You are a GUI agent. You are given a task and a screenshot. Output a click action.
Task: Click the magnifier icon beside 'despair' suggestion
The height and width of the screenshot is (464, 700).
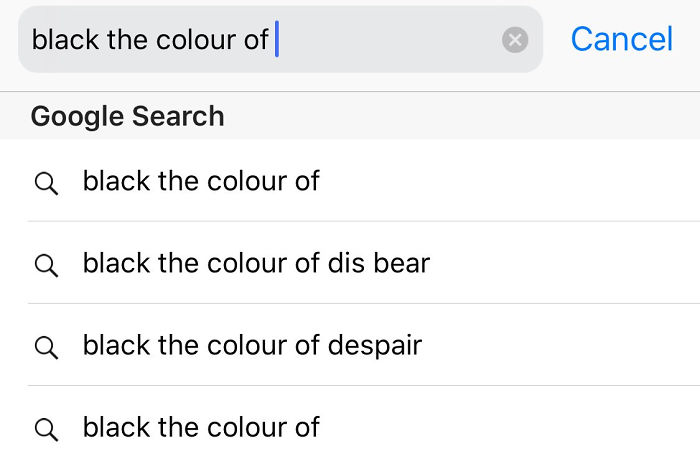pos(45,347)
